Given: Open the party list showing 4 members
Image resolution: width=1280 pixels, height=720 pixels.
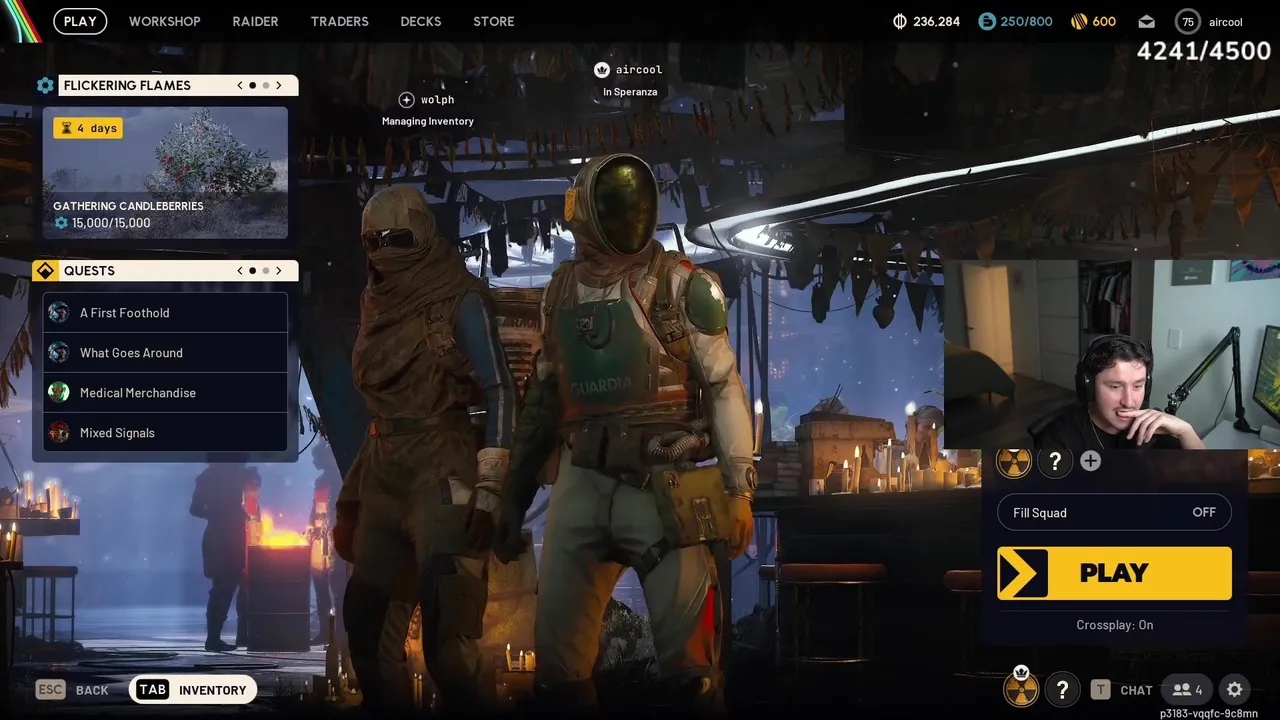Looking at the screenshot, I should pyautogui.click(x=1188, y=690).
